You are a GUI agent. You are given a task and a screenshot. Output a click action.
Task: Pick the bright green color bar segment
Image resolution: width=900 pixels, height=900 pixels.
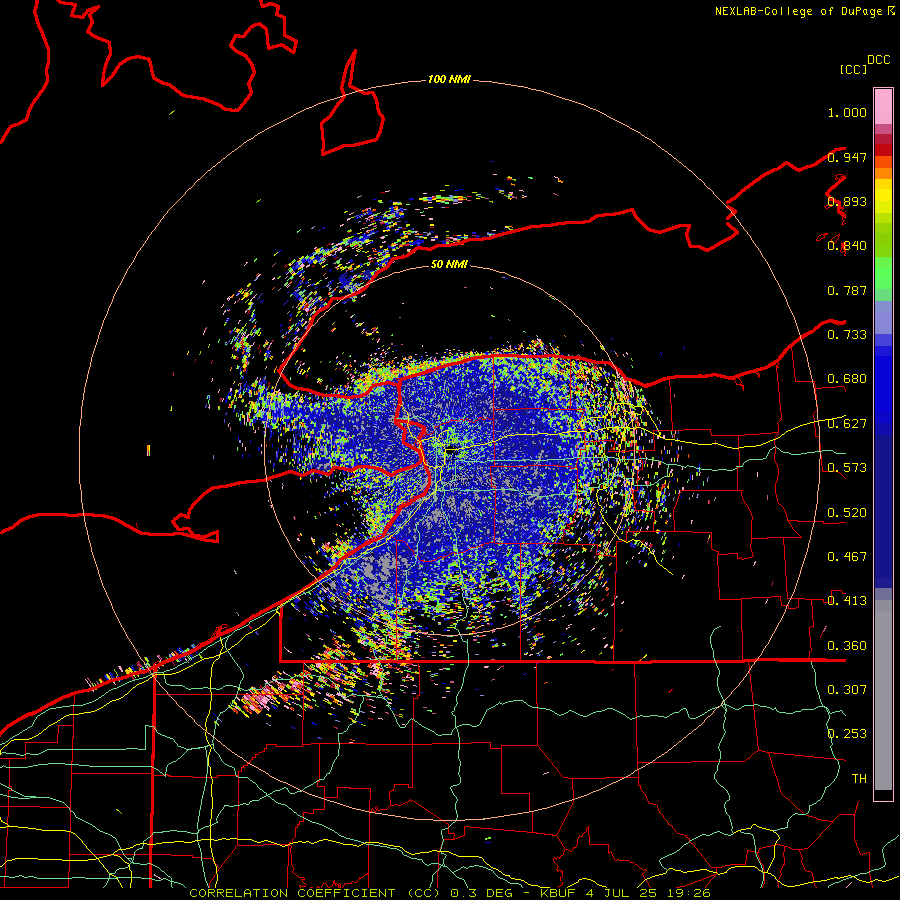pyautogui.click(x=883, y=273)
